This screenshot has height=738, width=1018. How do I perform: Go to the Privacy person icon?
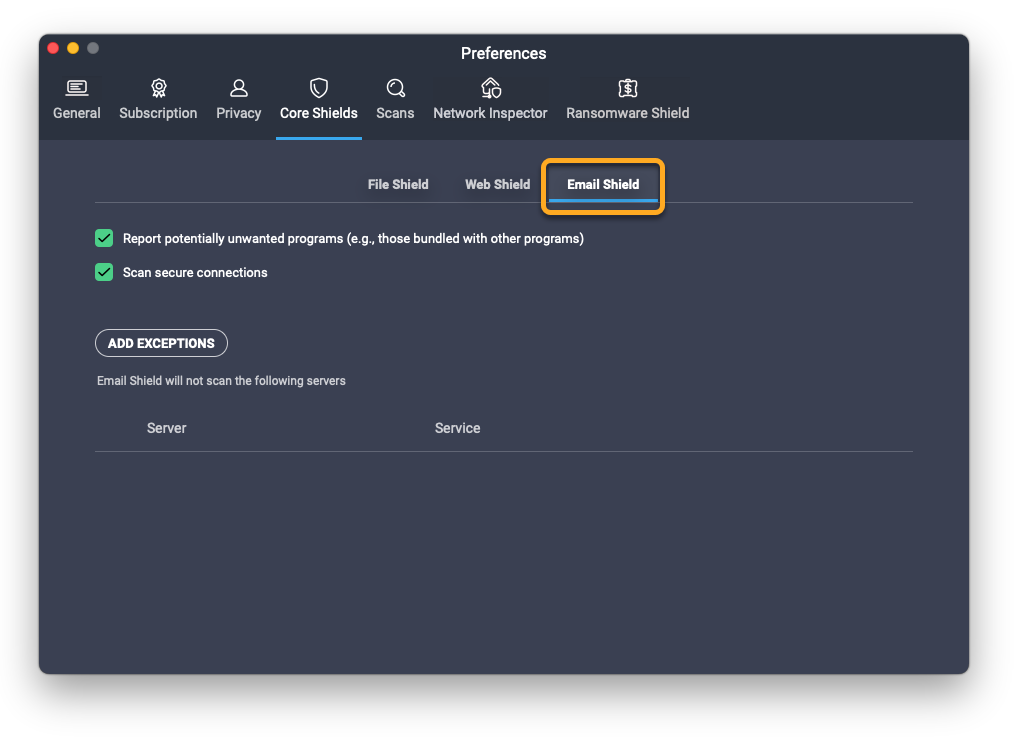(238, 88)
